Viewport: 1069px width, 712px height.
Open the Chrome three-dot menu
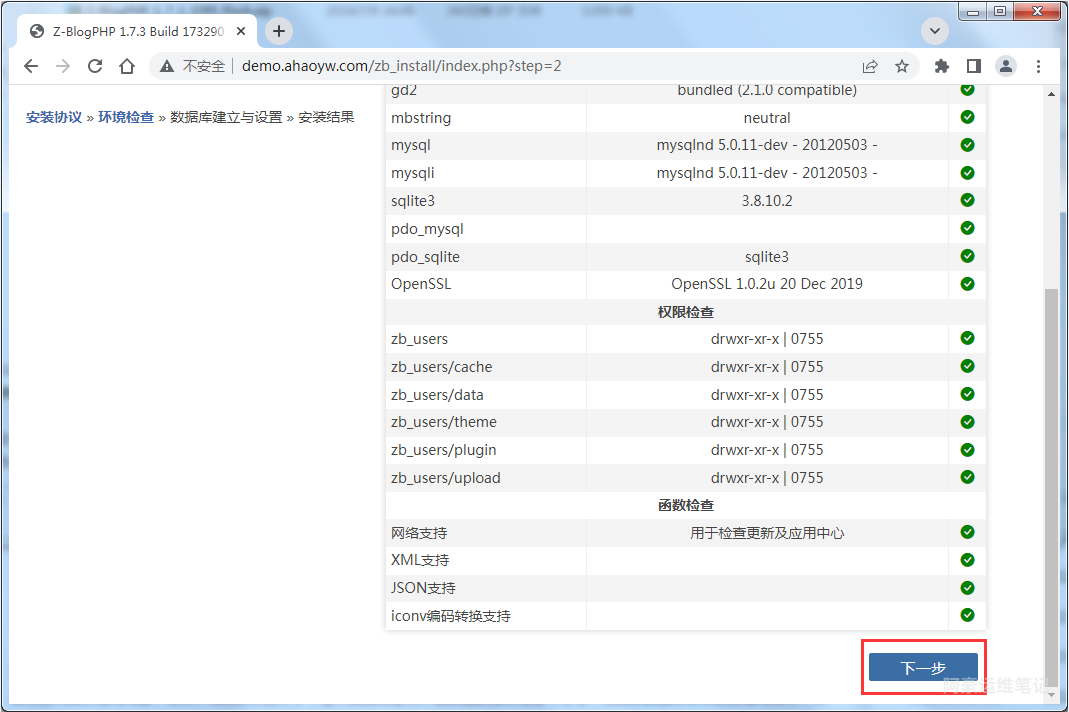tap(1038, 66)
